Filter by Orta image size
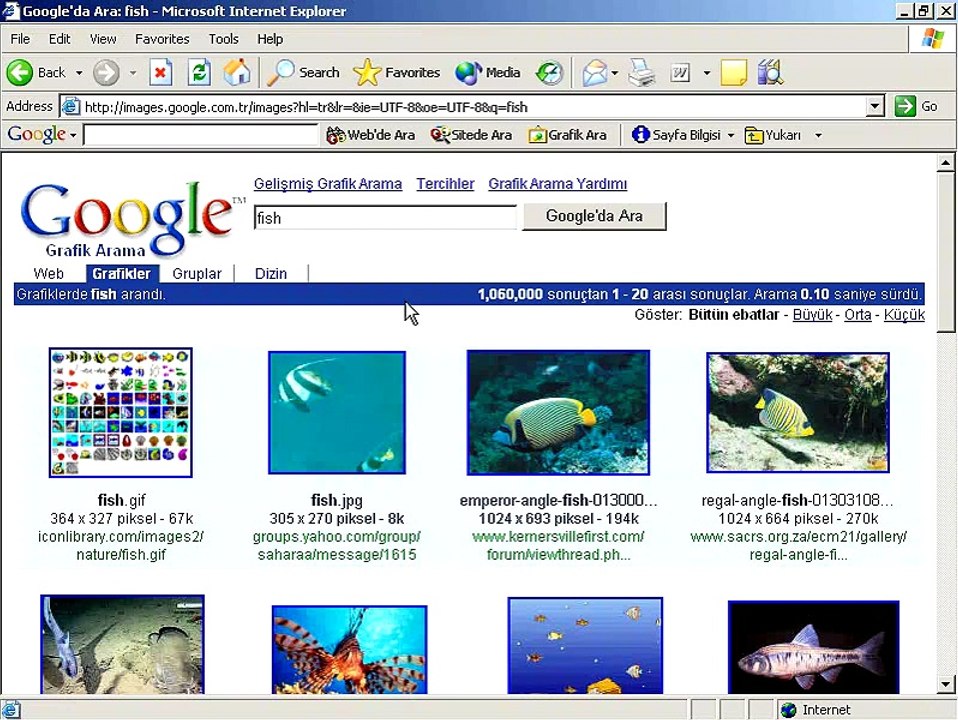 (857, 315)
